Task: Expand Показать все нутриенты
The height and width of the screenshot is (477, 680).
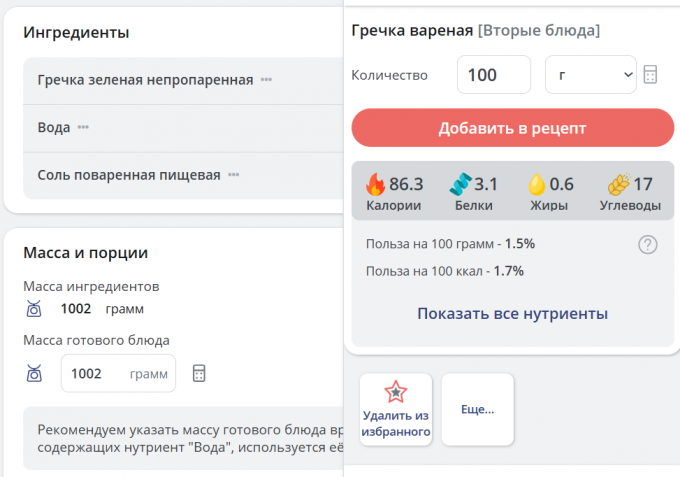Action: pos(512,314)
